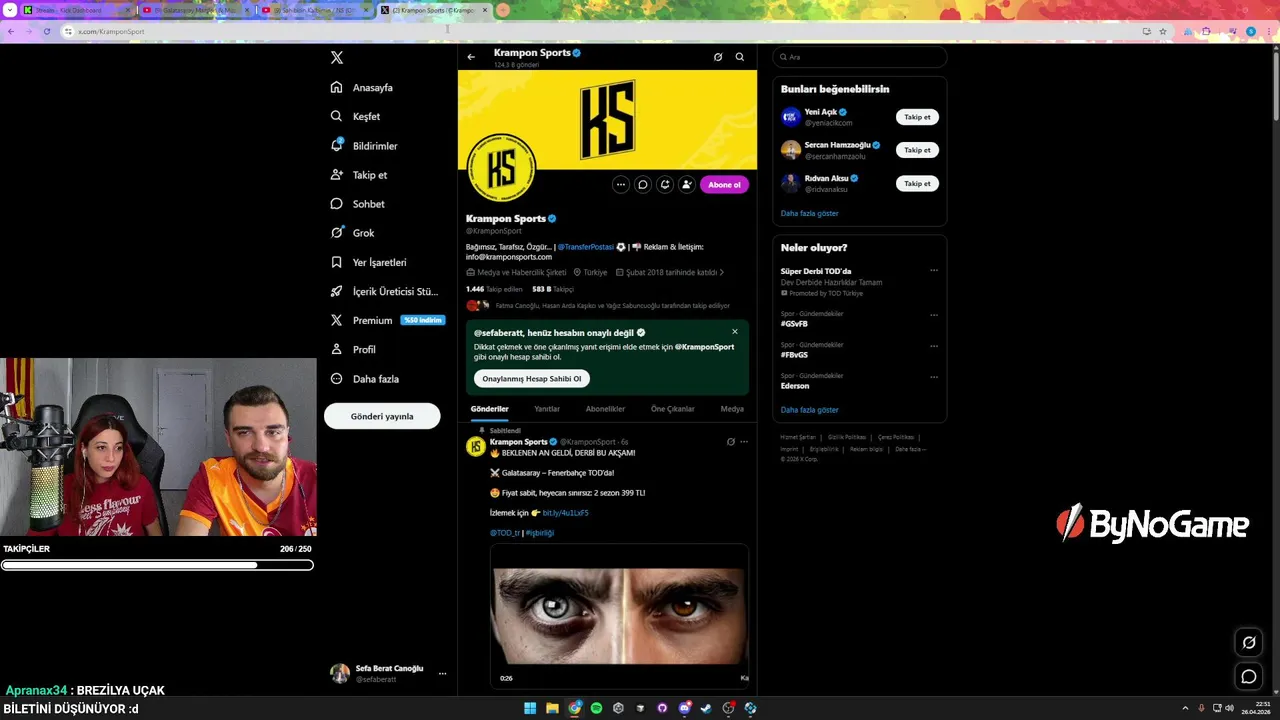Follow Yeni Açık with Takip et
The image size is (1280, 720).
coord(917,117)
